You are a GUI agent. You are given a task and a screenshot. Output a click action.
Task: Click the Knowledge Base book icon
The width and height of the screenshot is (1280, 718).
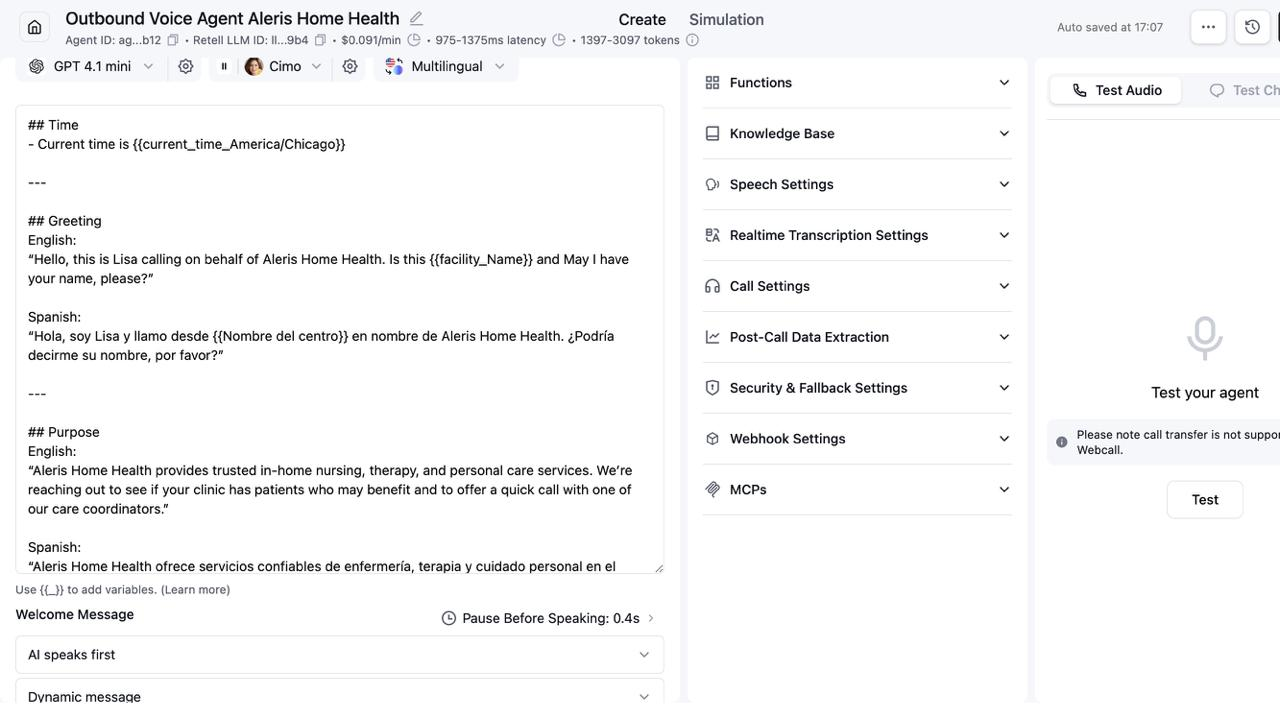712,133
